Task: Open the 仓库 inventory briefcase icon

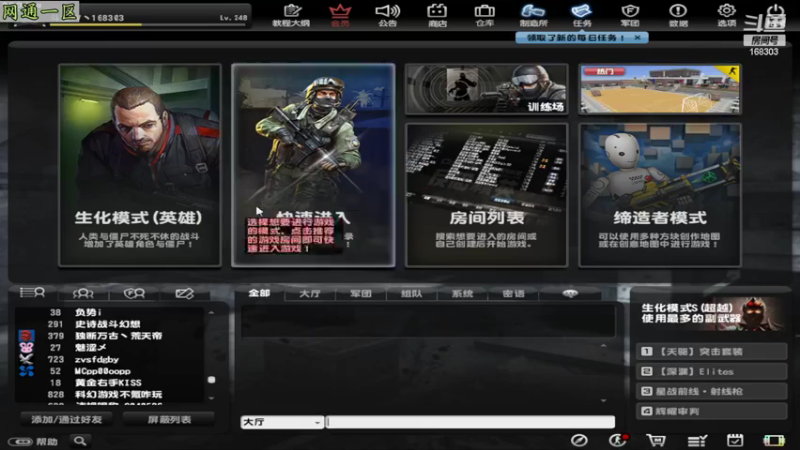Action: 484,15
